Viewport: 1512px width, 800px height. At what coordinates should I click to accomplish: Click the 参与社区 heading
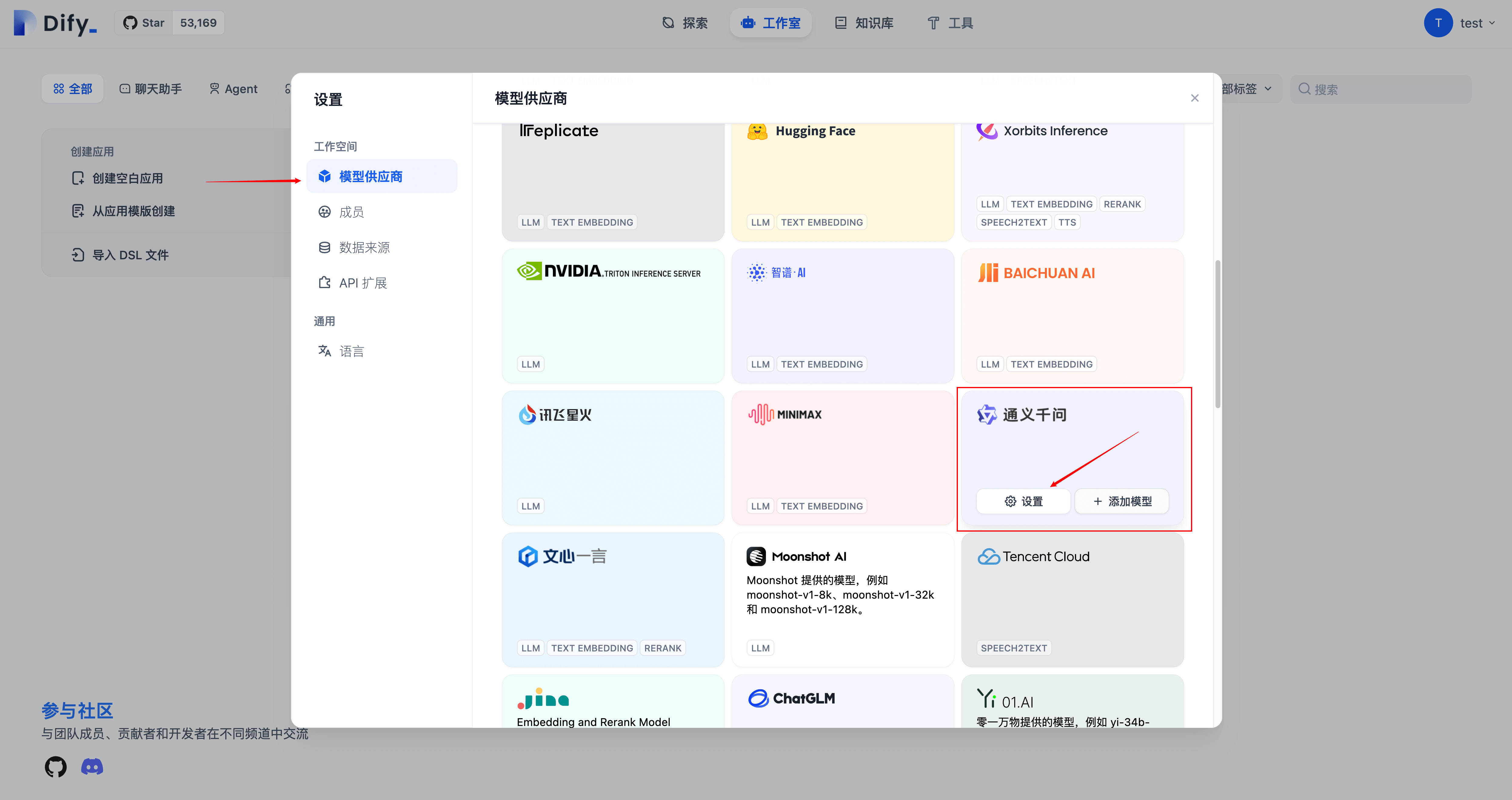coord(77,711)
